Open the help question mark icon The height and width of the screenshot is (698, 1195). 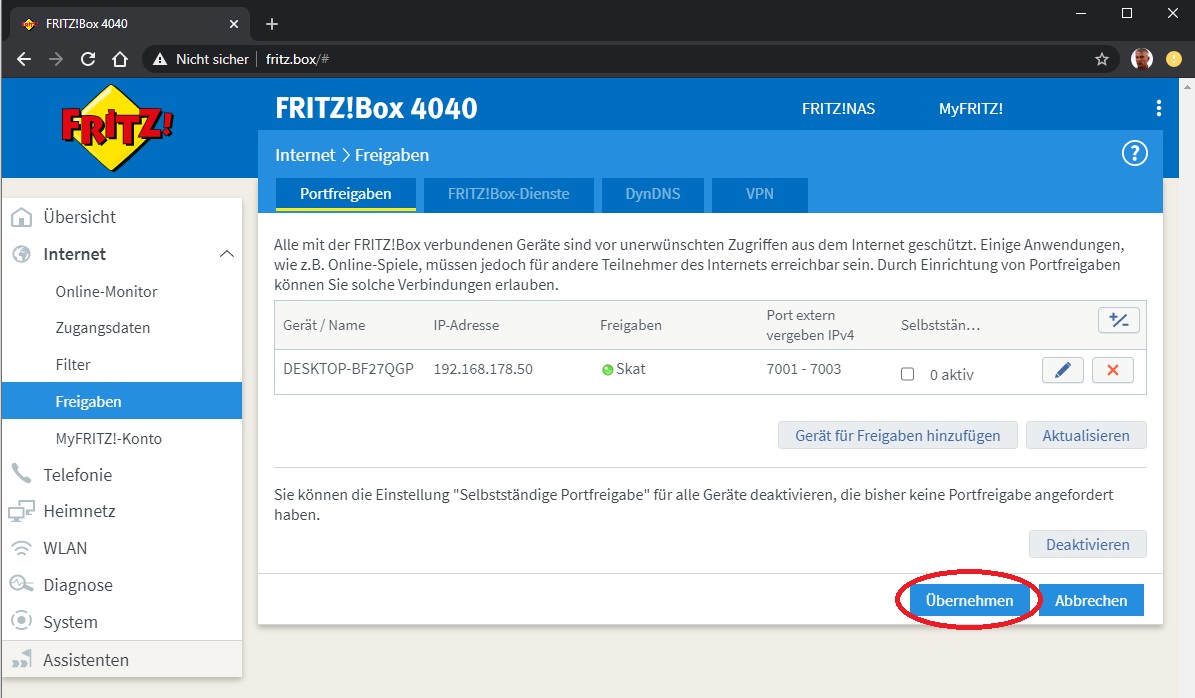(x=1134, y=154)
